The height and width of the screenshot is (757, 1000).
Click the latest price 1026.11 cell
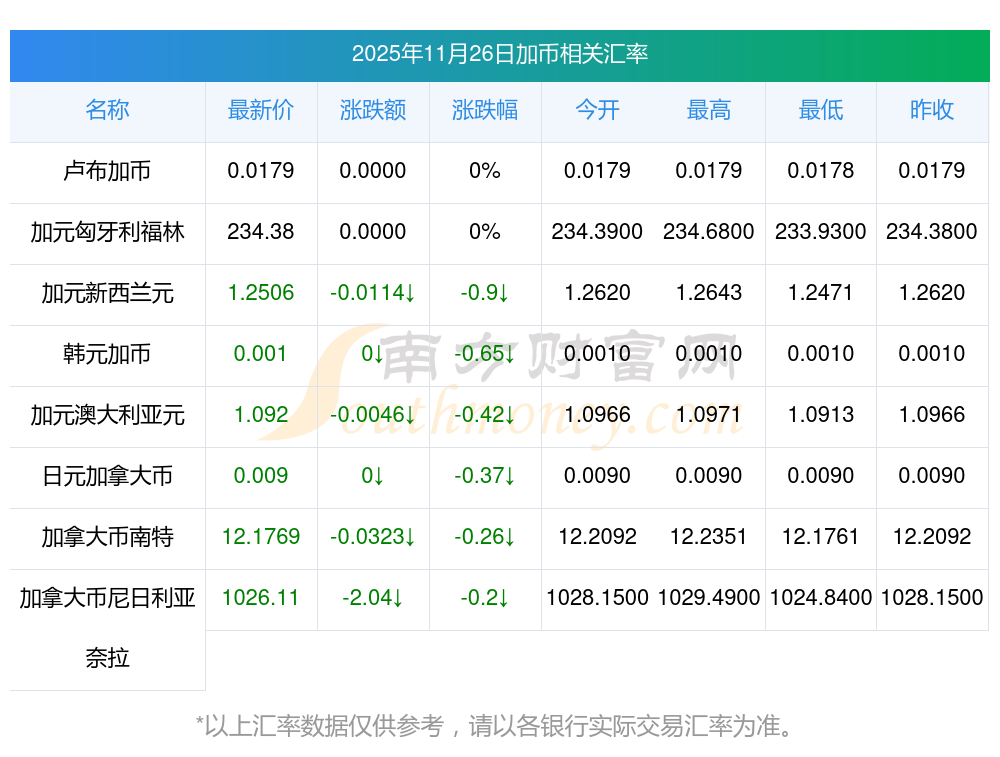pyautogui.click(x=261, y=598)
